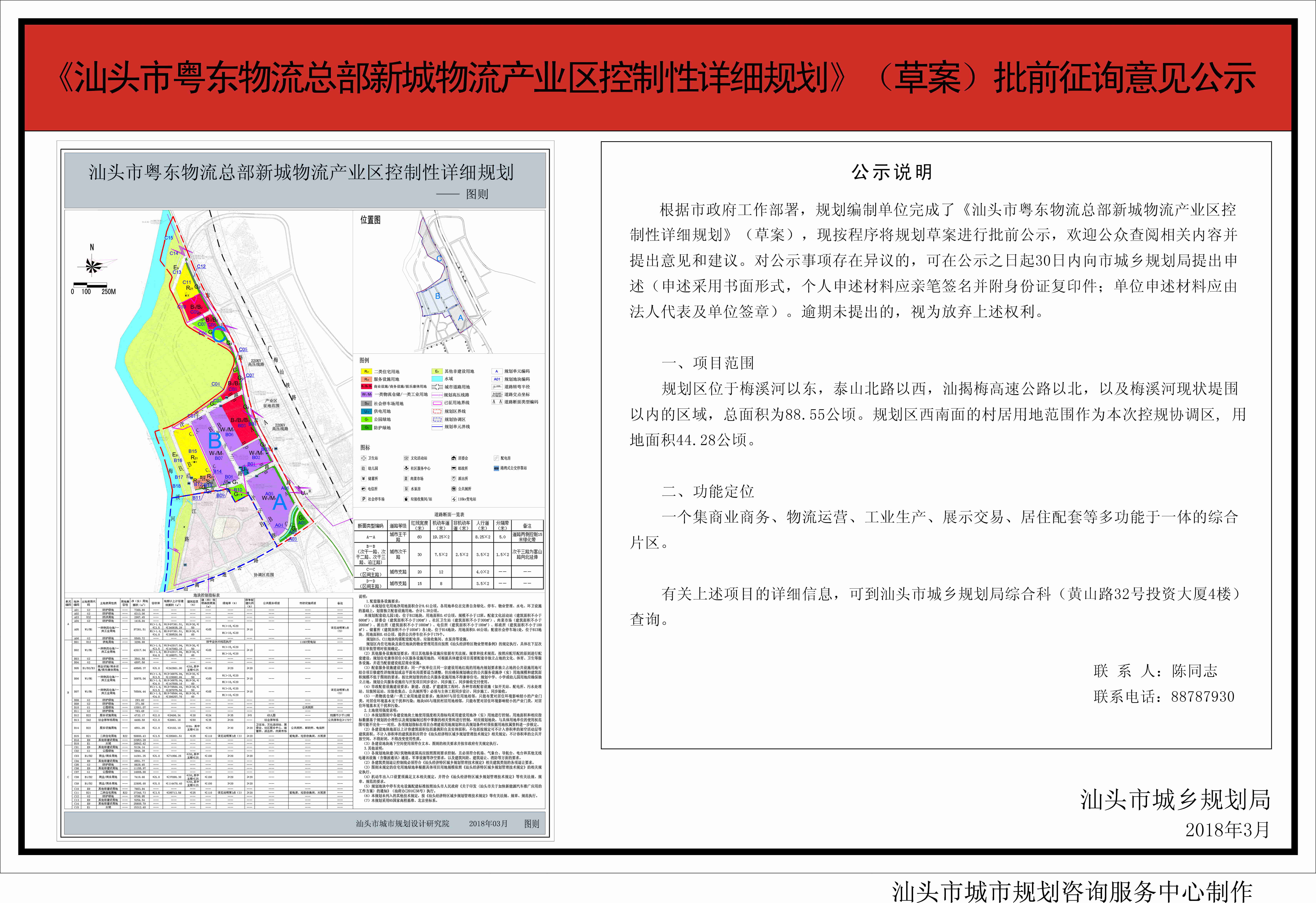This screenshot has width=1316, height=903.
Task: Click the phone number 88787930
Action: tap(1203, 696)
